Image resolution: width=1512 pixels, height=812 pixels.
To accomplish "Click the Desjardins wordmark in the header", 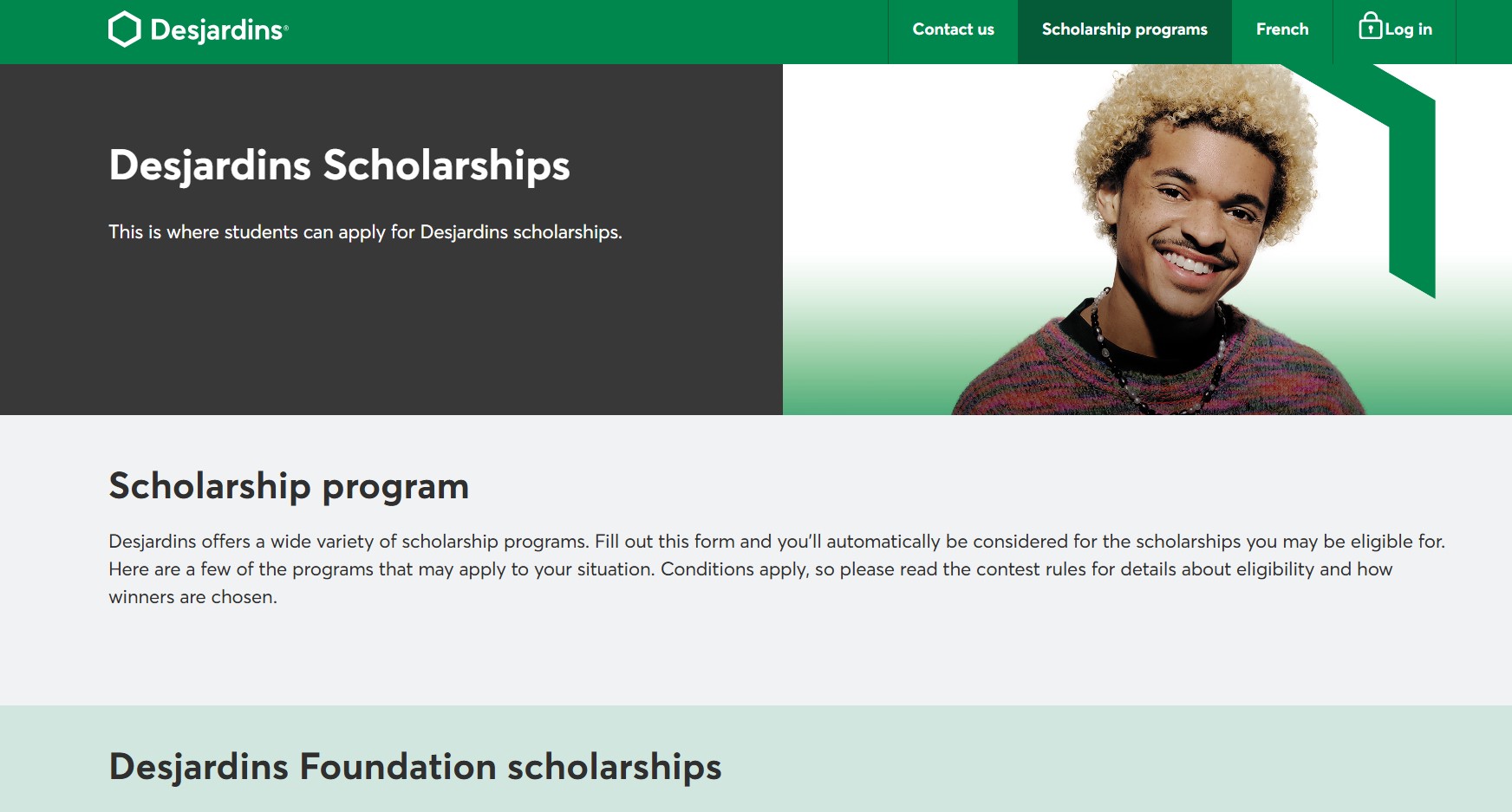I will click(x=215, y=29).
